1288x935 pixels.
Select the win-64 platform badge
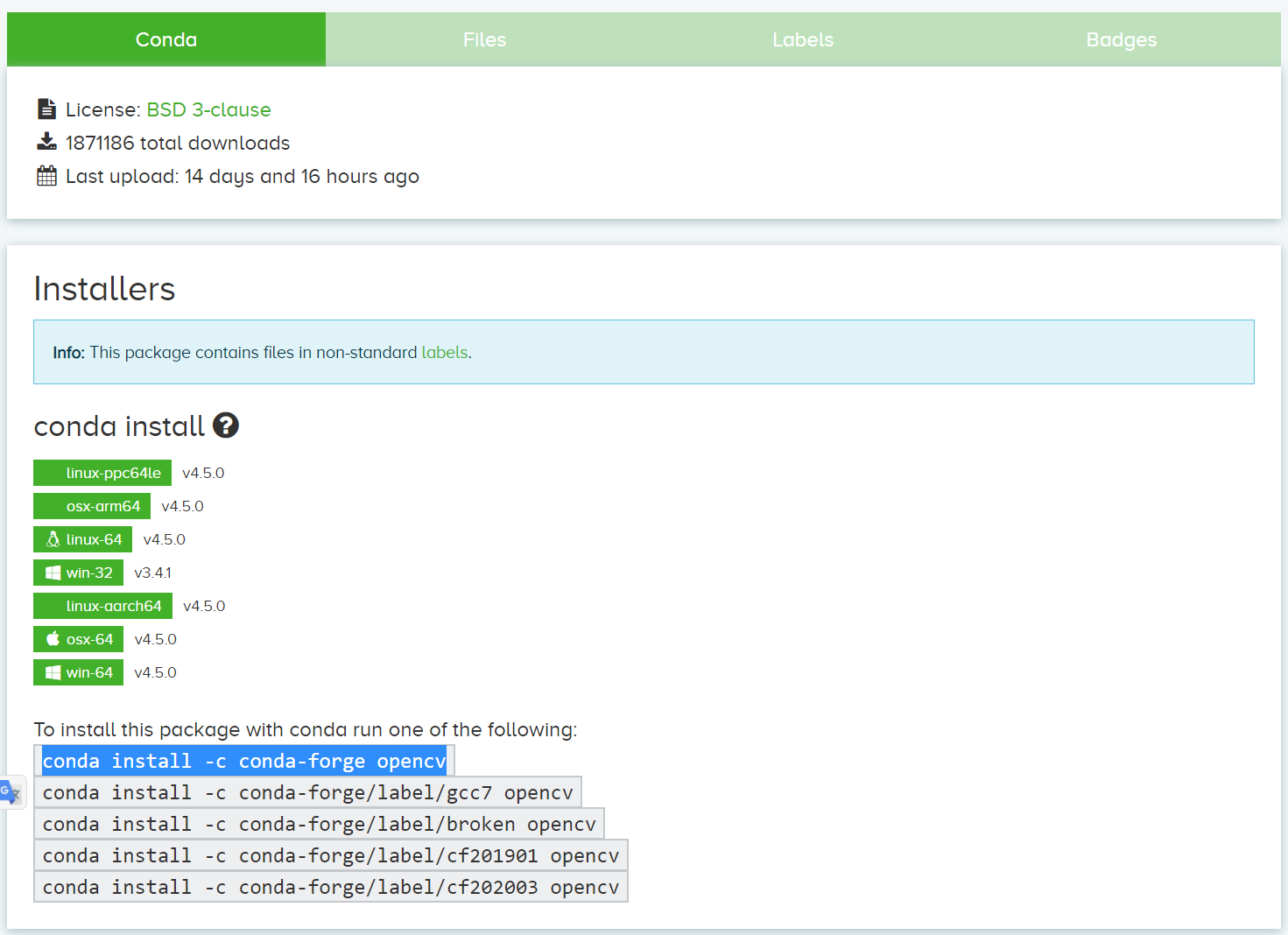tap(78, 672)
